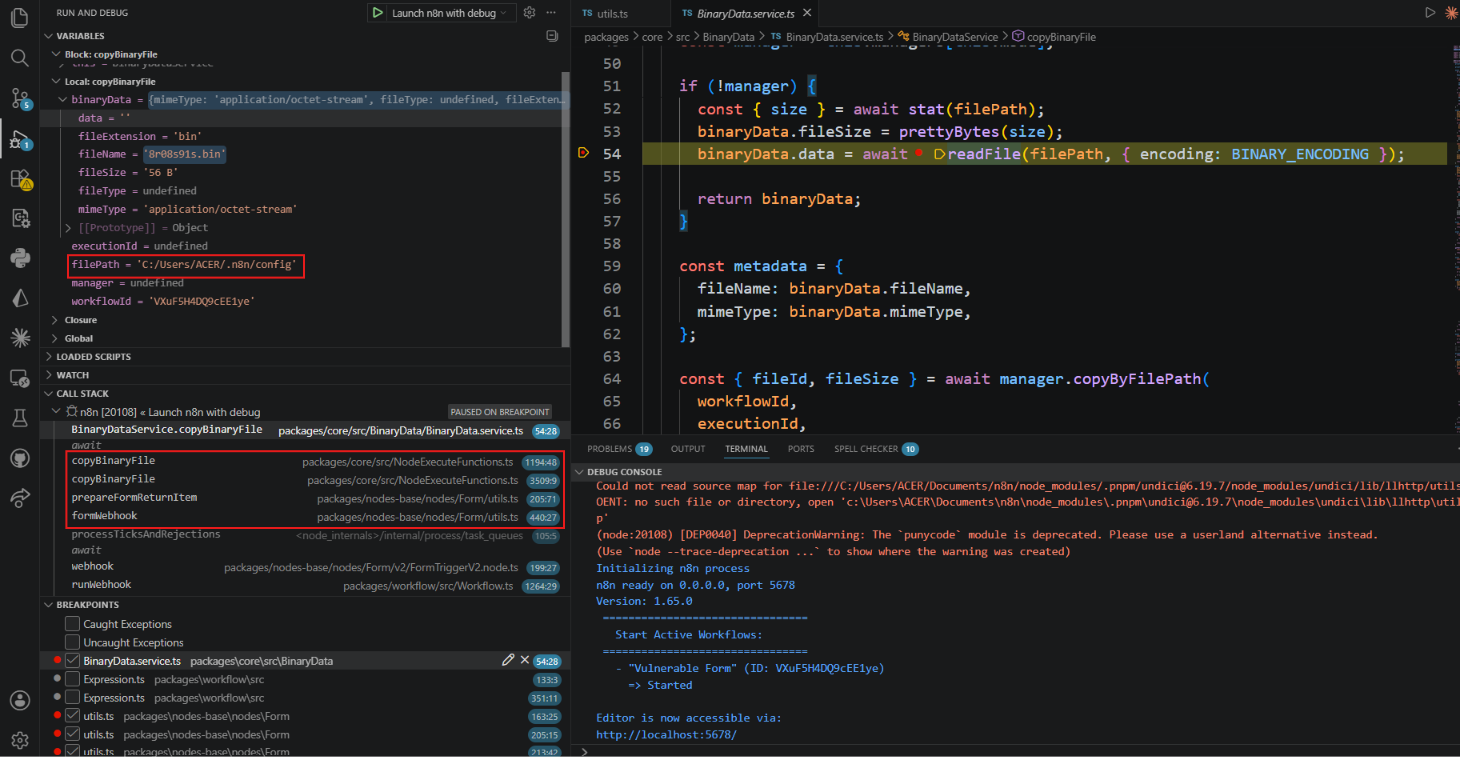Open the Search view in activity bar
1460x757 pixels.
tap(19, 57)
